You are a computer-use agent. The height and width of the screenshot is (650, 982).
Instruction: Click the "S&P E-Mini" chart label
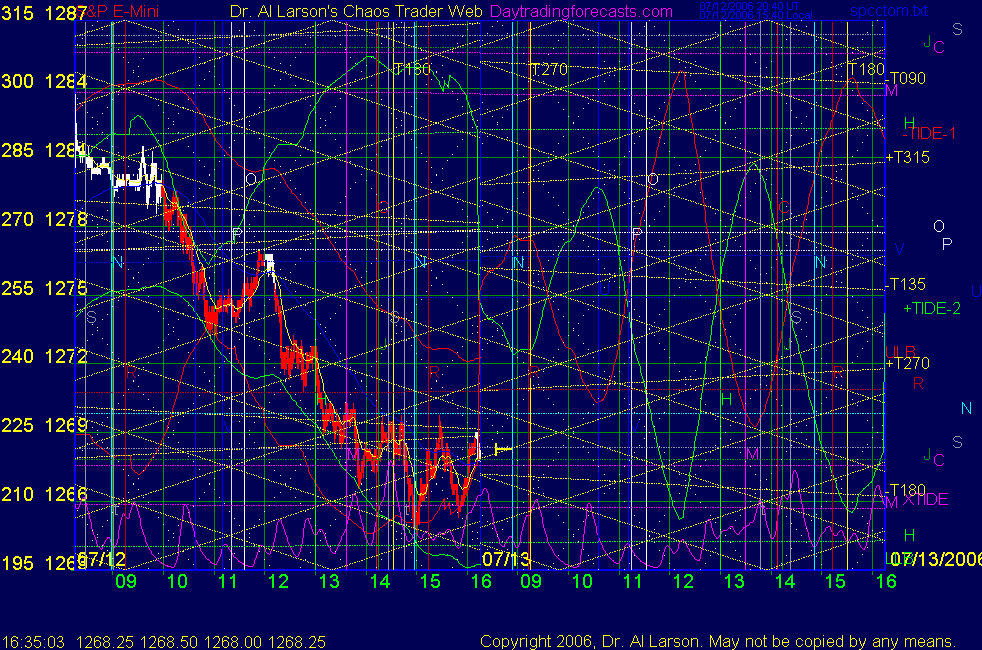[119, 12]
